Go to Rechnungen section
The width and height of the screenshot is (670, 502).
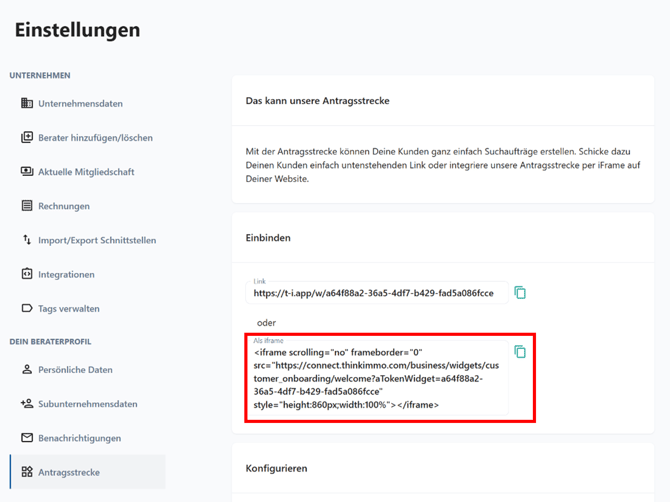click(64, 206)
